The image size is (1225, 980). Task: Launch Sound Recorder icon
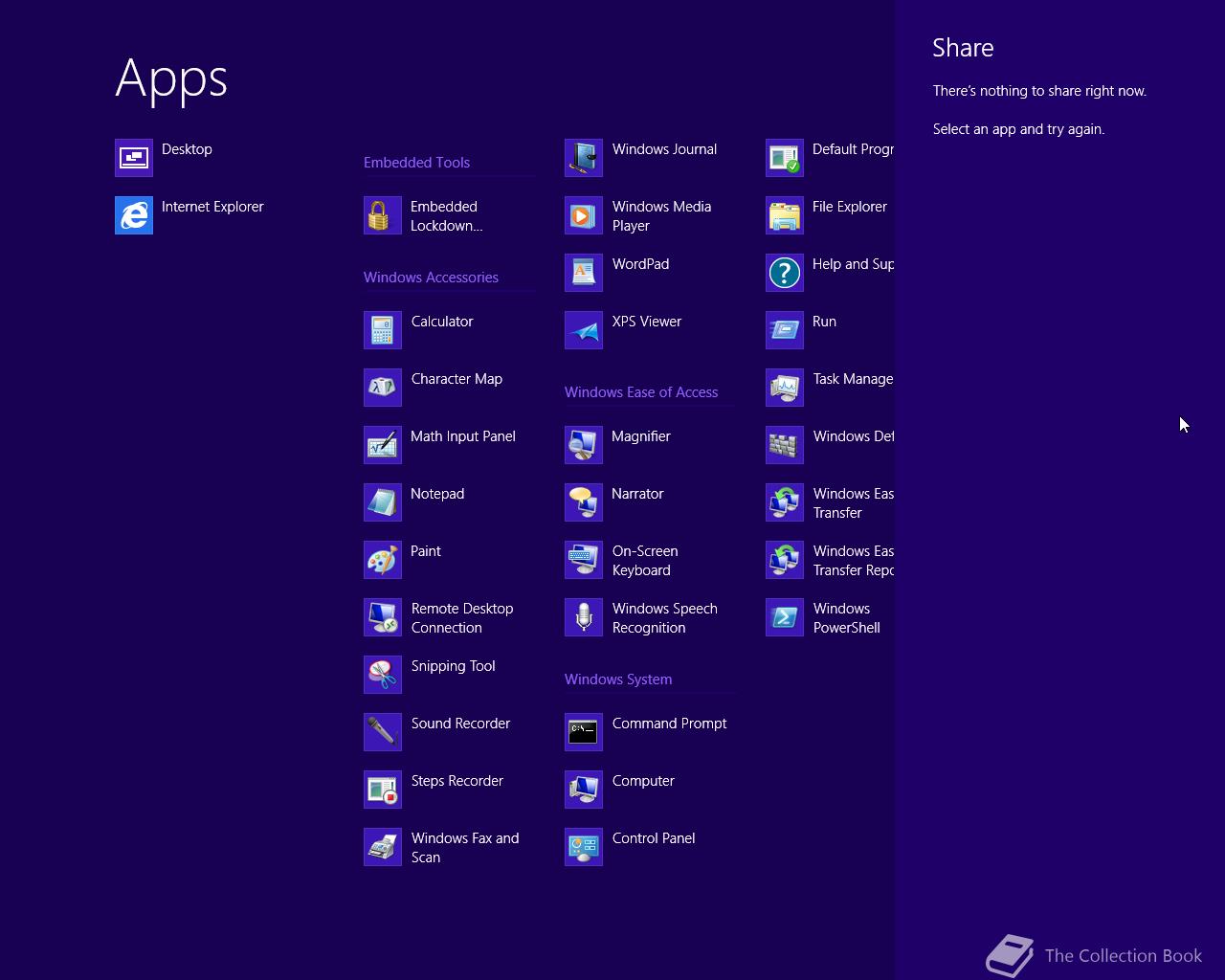tap(383, 732)
